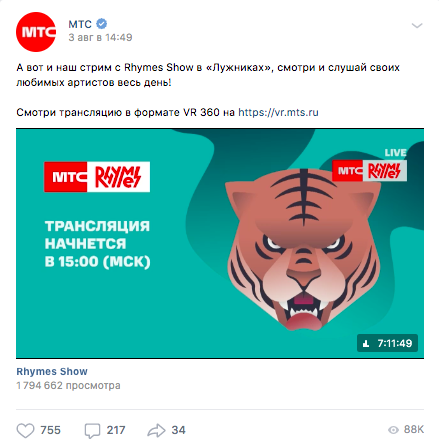This screenshot has height=448, width=439.
Task: Click the LIVE MTS Rhymes logo overlay
Action: click(369, 165)
